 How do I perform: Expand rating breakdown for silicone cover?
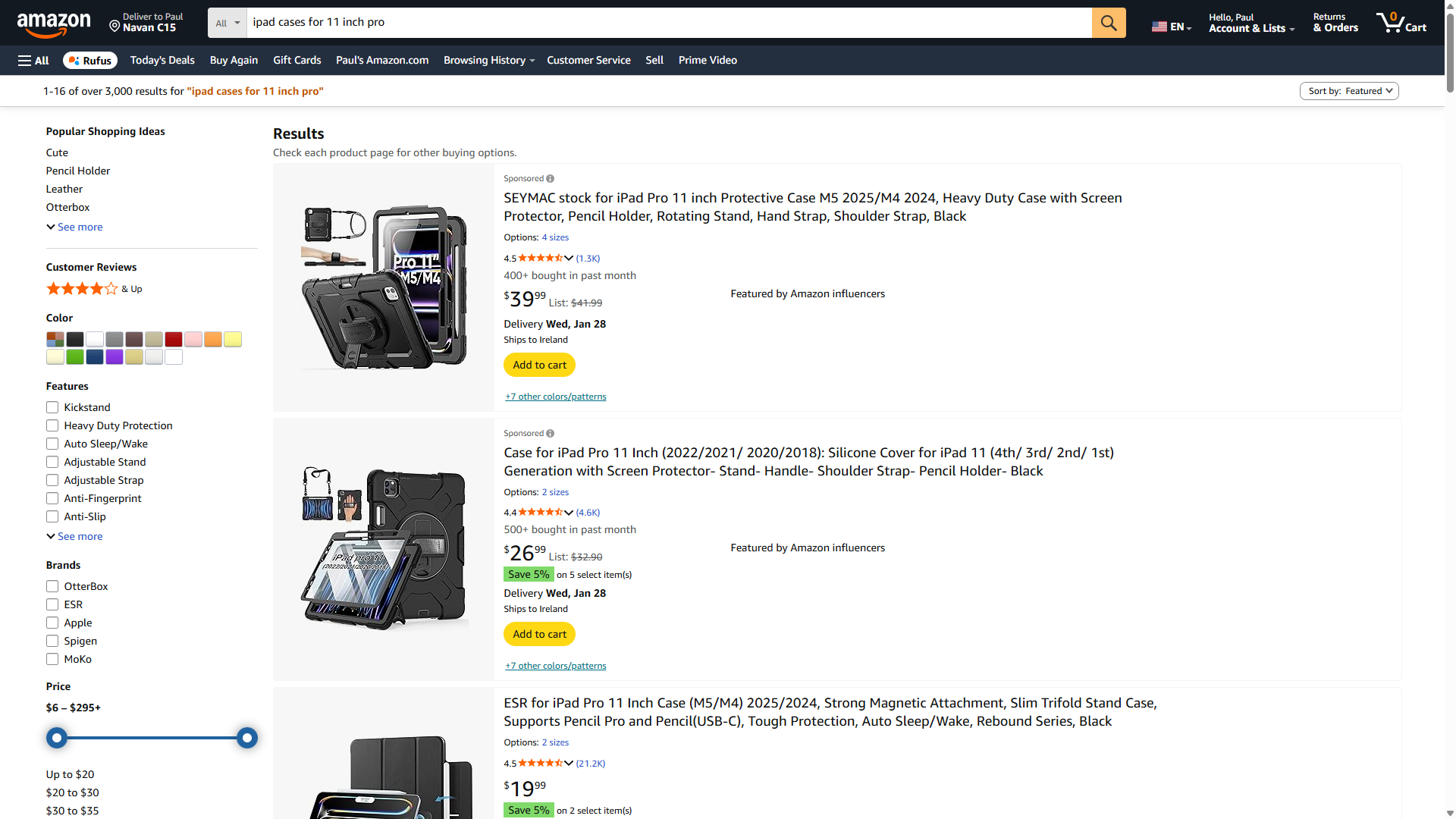pyautogui.click(x=569, y=513)
